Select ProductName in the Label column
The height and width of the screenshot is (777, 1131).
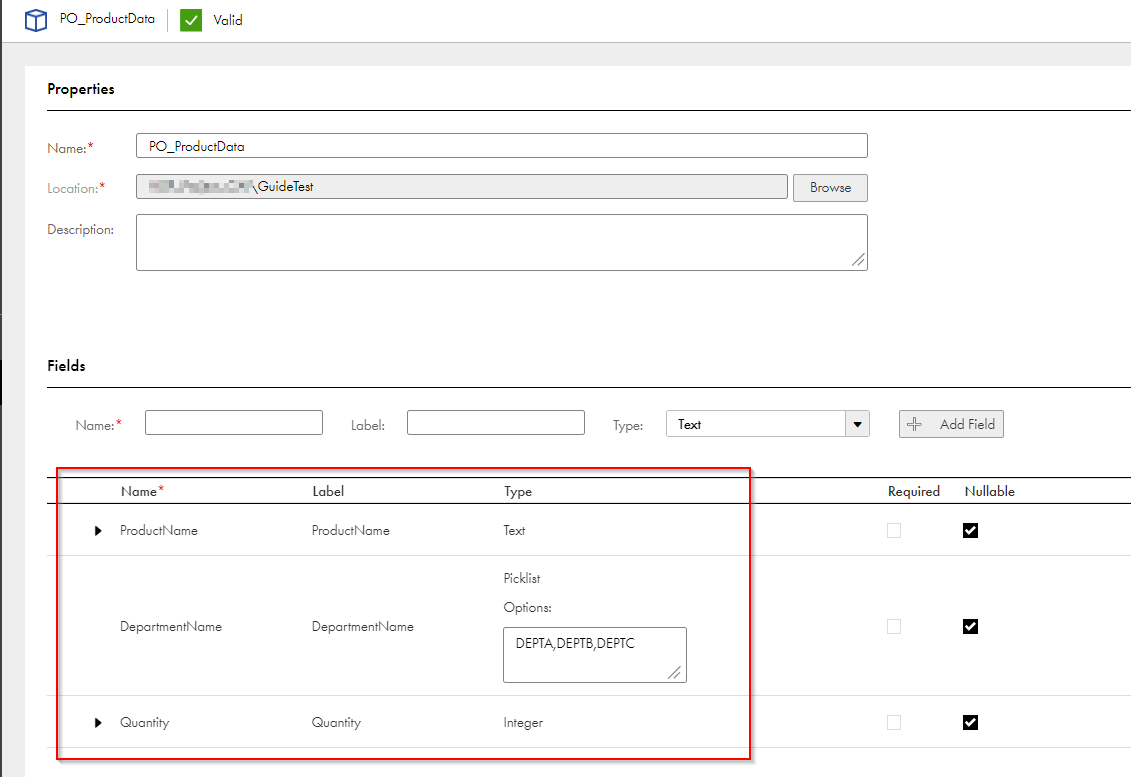[x=351, y=530]
